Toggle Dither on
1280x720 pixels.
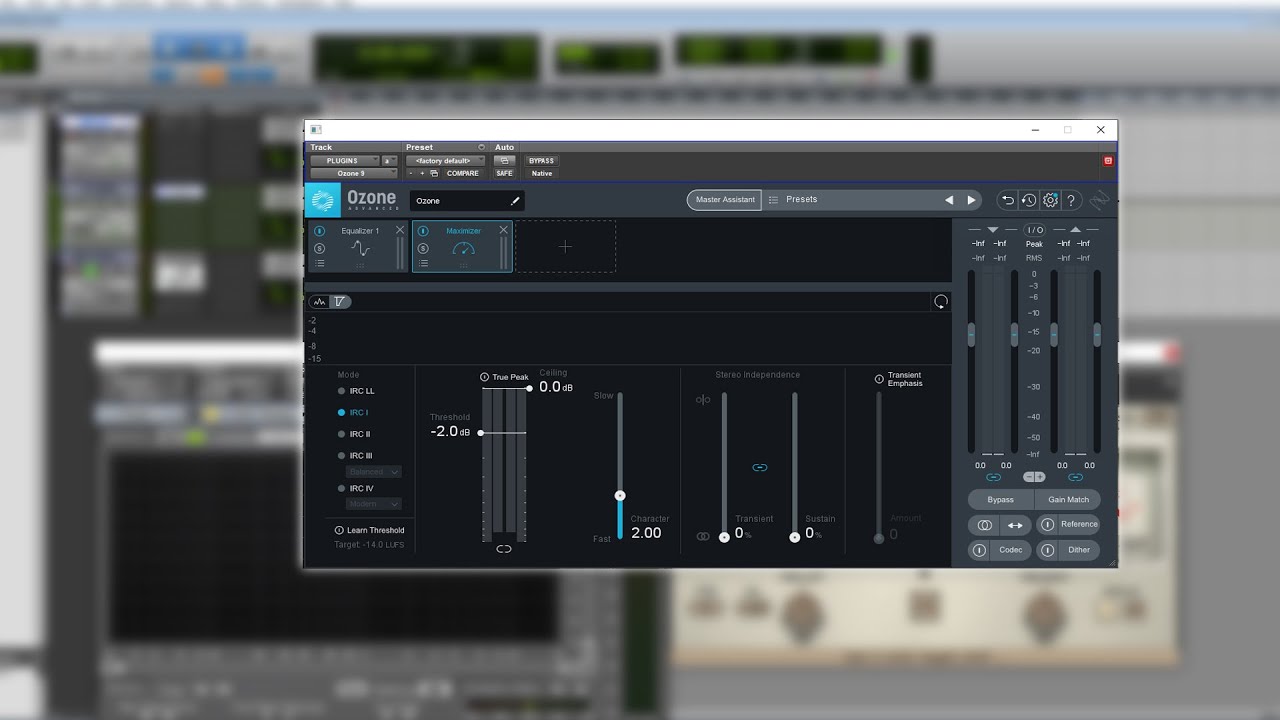pos(1047,550)
